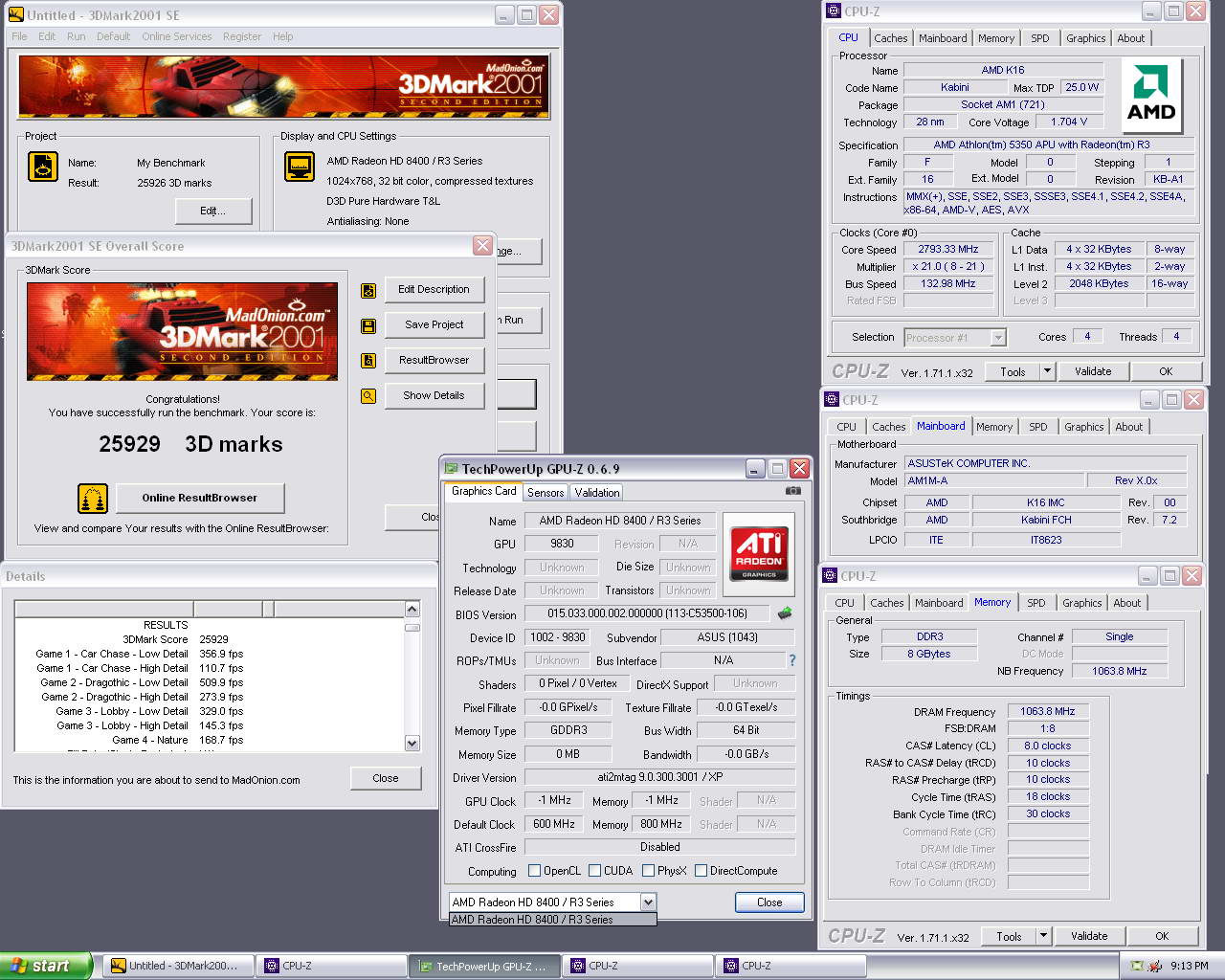Click OK in the bottom CPU-Z window
1225x980 pixels.
coord(1162,936)
